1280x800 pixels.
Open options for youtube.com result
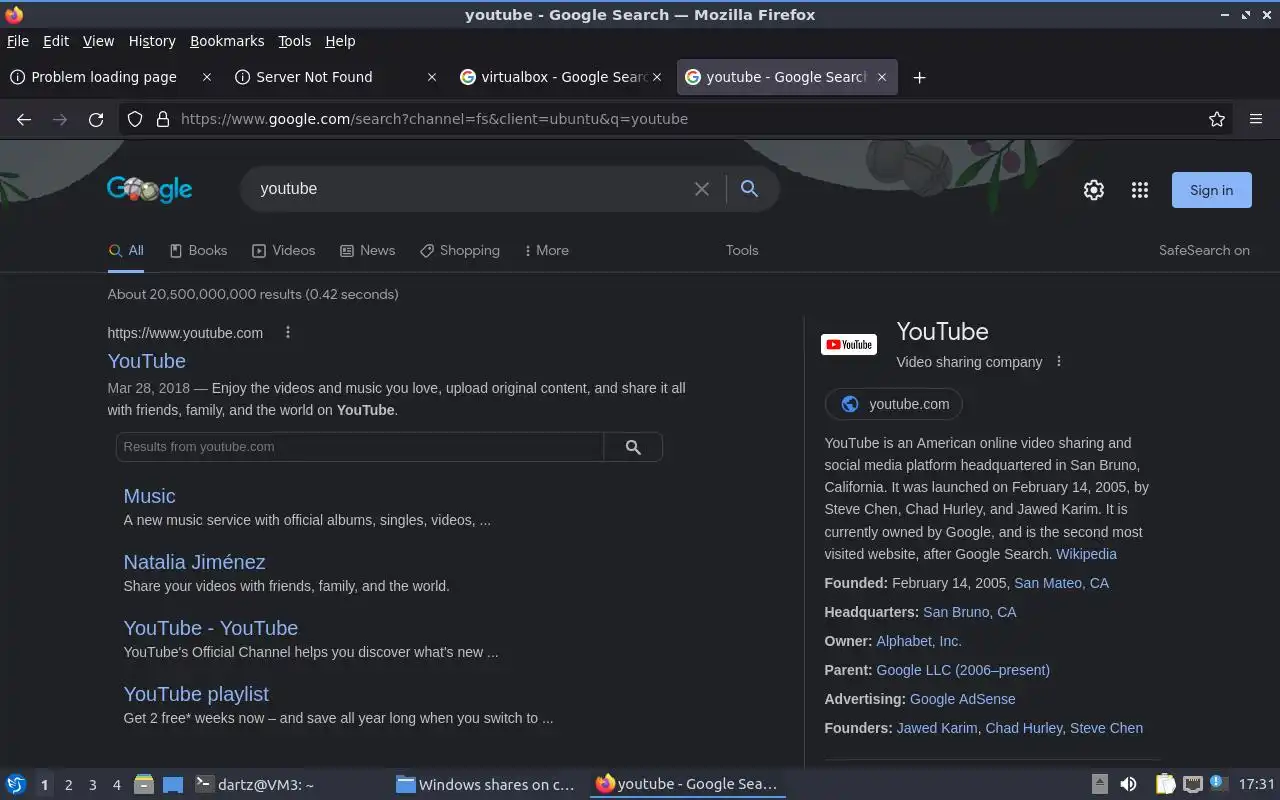click(x=288, y=333)
